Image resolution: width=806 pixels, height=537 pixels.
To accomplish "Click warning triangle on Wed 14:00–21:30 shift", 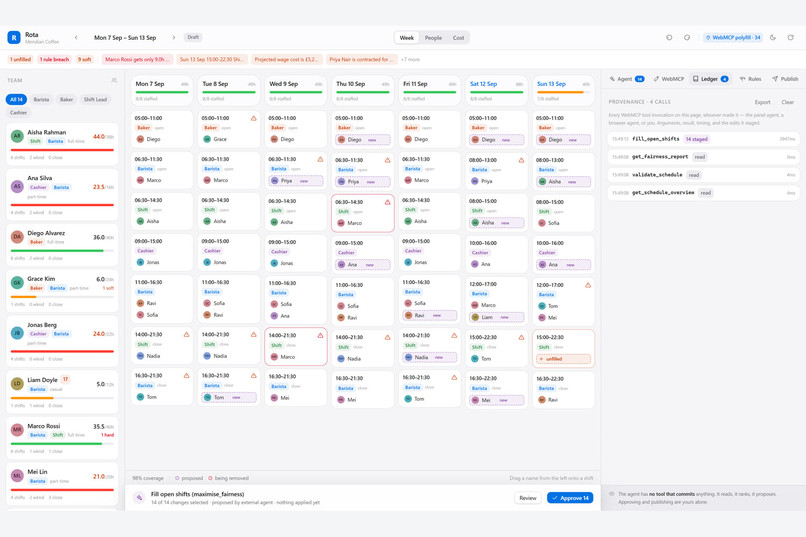I will click(320, 335).
